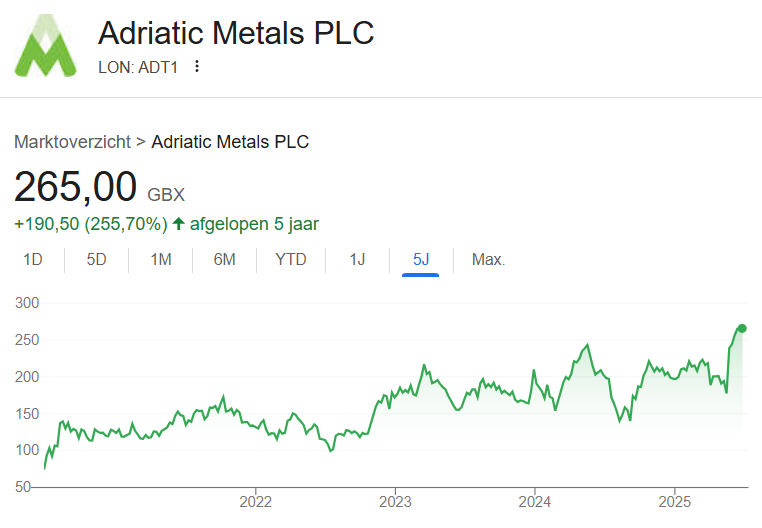This screenshot has height=528, width=762.
Task: Click the 265,00 GBX price value
Action: pyautogui.click(x=100, y=187)
